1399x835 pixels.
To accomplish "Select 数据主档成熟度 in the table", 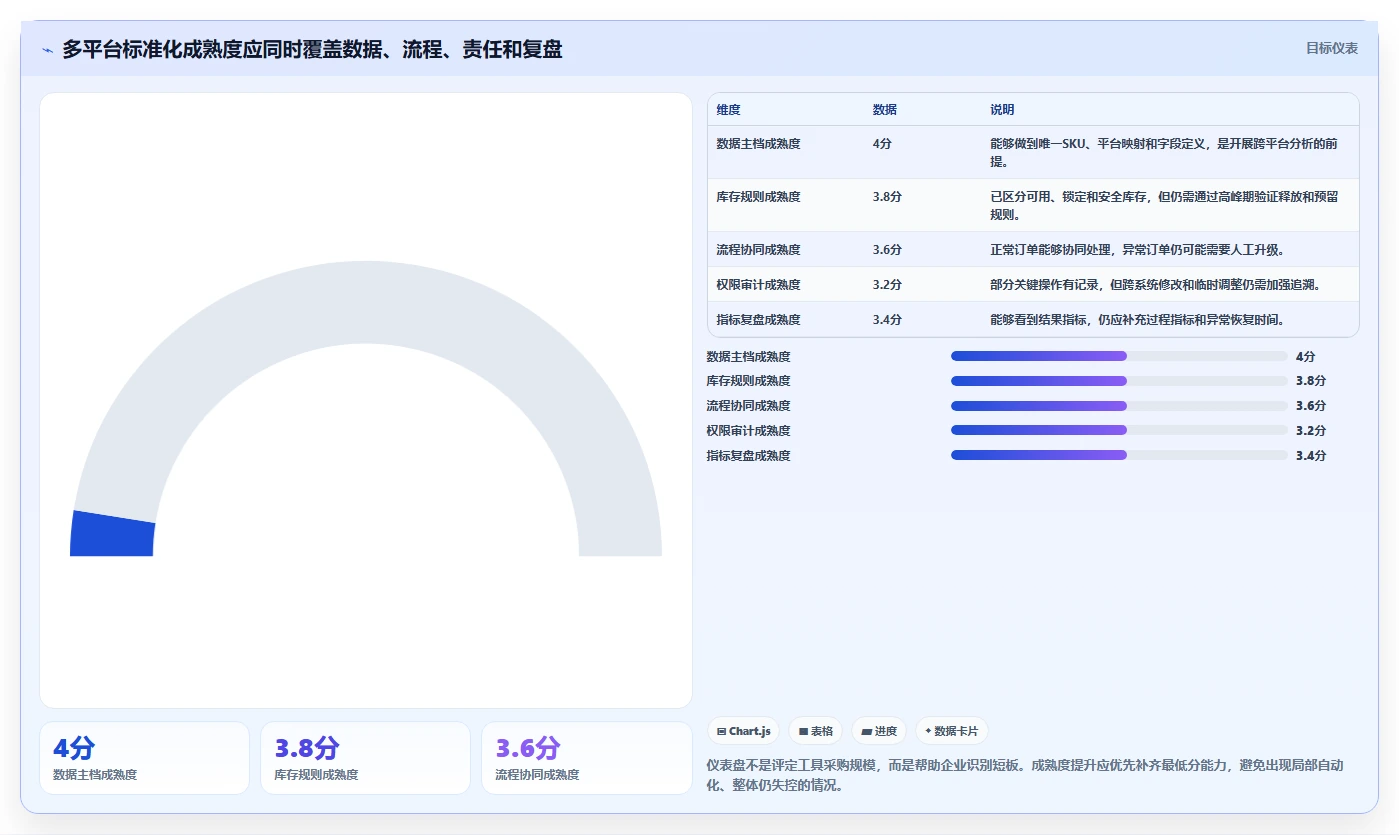I will click(x=758, y=144).
